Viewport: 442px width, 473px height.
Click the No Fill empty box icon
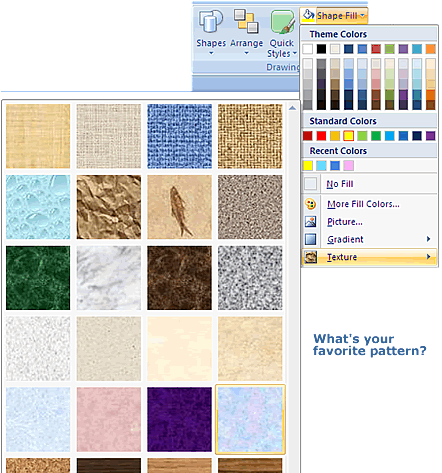[x=310, y=184]
